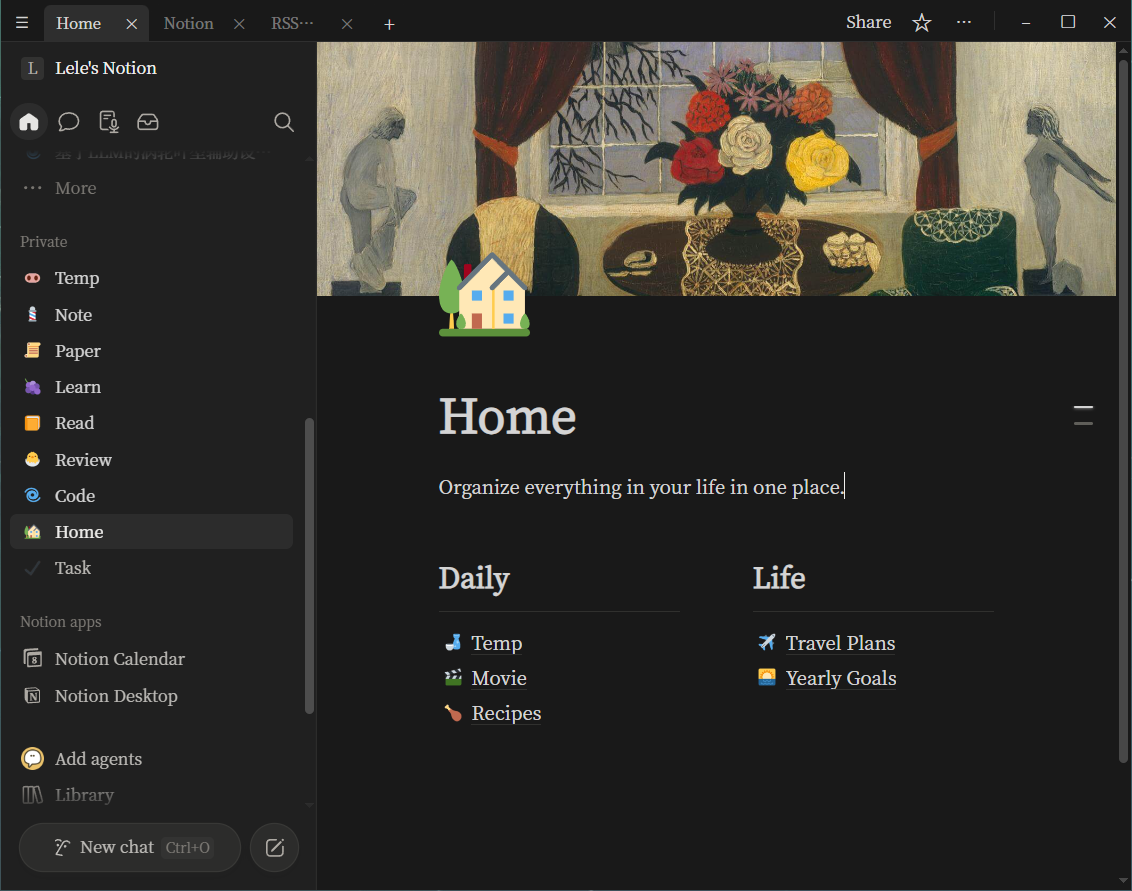Open the Note page in sidebar
This screenshot has width=1132, height=891.
click(152, 315)
